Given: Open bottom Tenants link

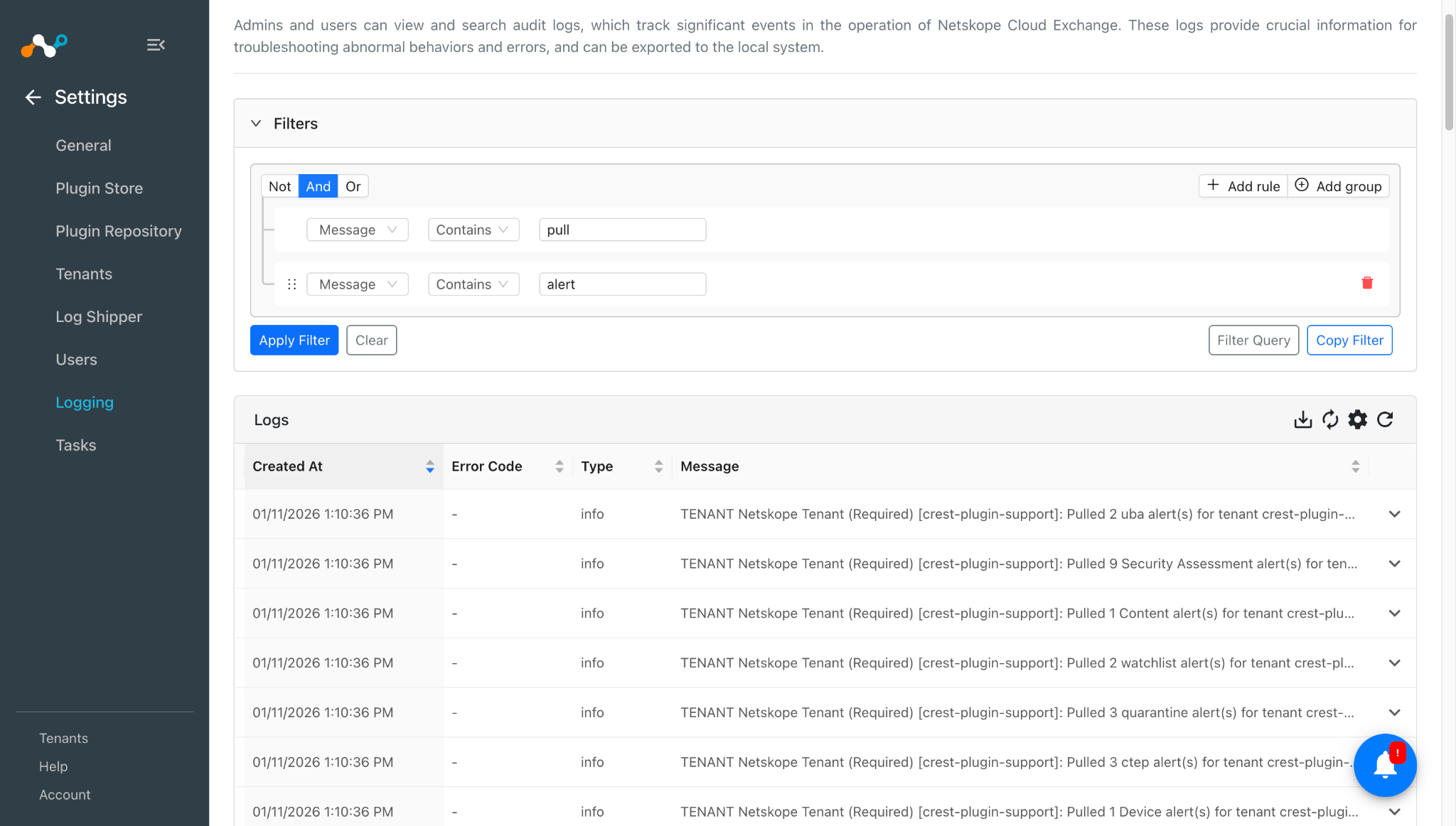Looking at the screenshot, I should pyautogui.click(x=63, y=739).
